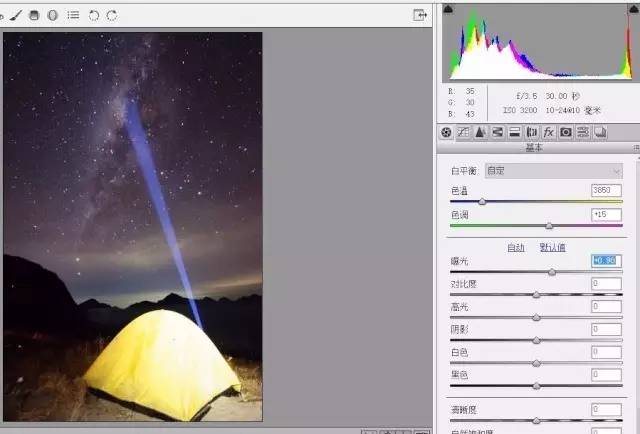Select the Graduated Filter tool

(x=34, y=16)
